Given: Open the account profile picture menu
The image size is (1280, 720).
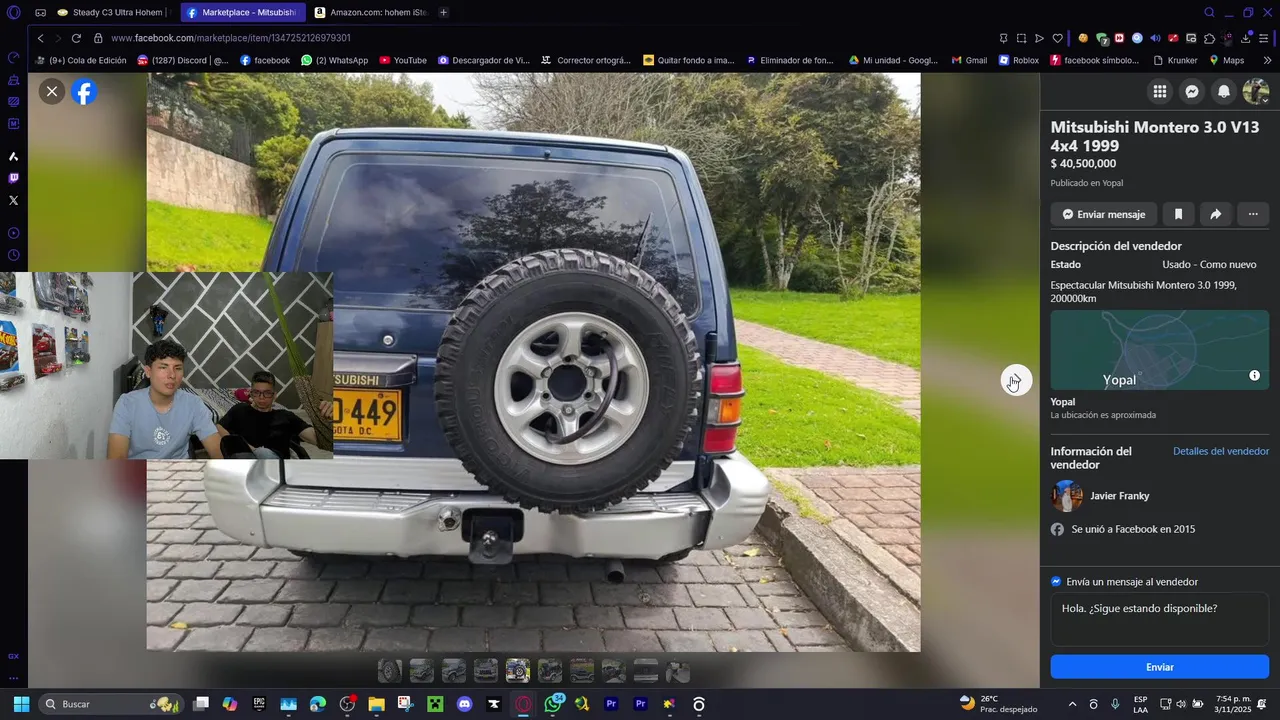Looking at the screenshot, I should (1255, 92).
